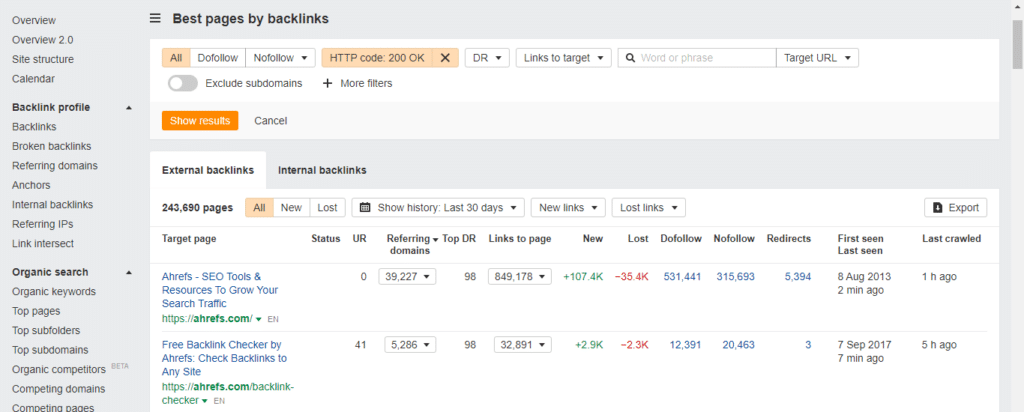The height and width of the screenshot is (412, 1024).
Task: Open Overview 2.0 in sidebar
Action: (42, 40)
